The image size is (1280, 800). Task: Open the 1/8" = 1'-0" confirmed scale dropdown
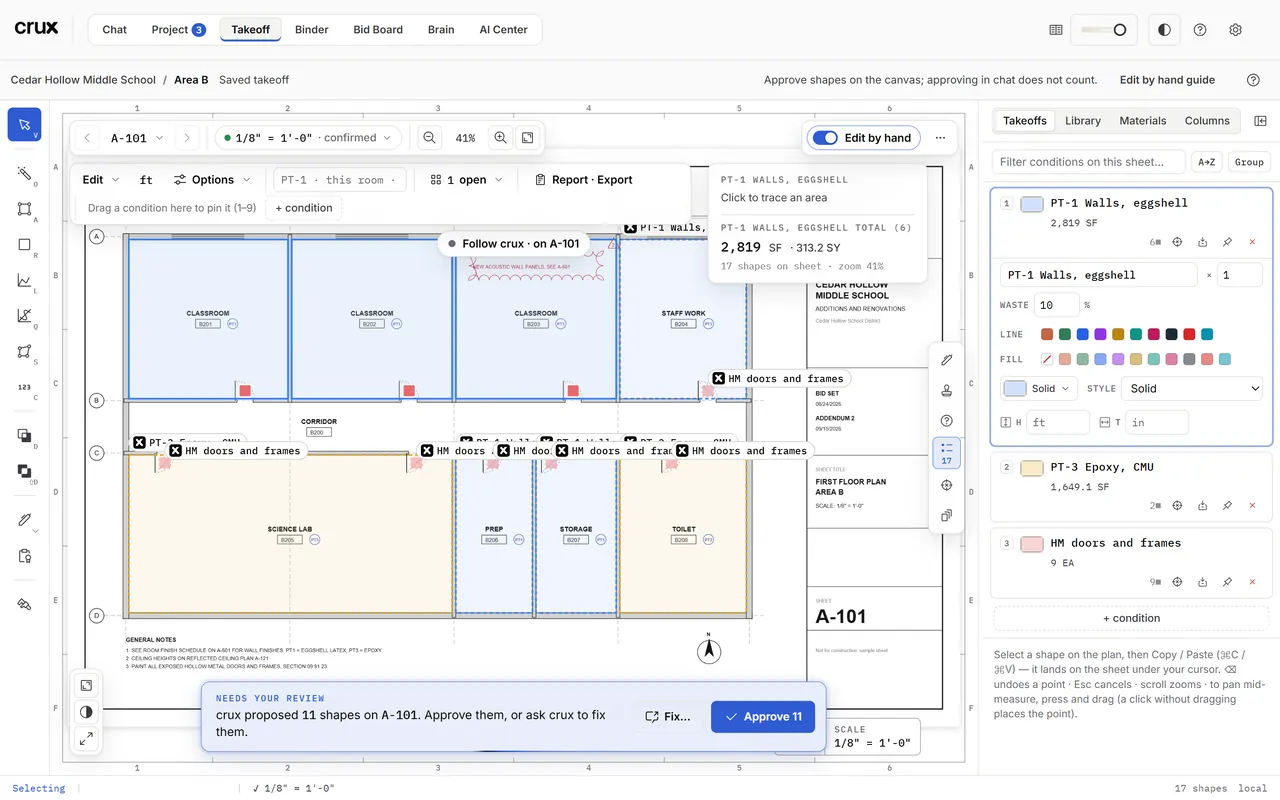point(308,138)
